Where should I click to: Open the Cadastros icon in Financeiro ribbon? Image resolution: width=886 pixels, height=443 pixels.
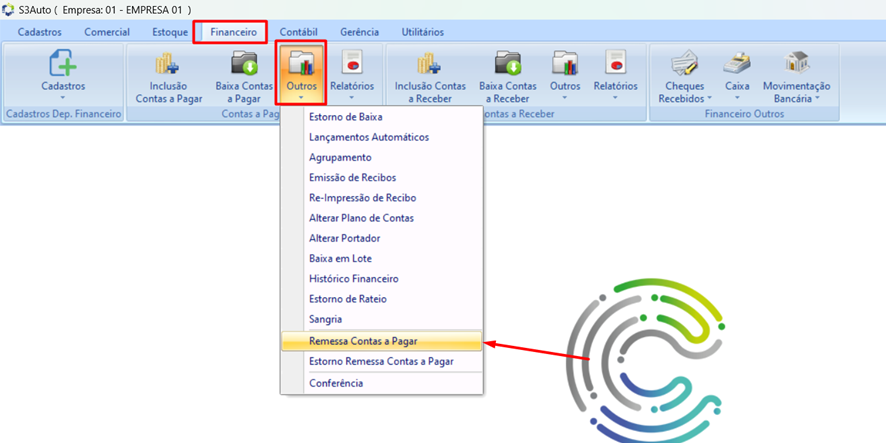[x=63, y=66]
